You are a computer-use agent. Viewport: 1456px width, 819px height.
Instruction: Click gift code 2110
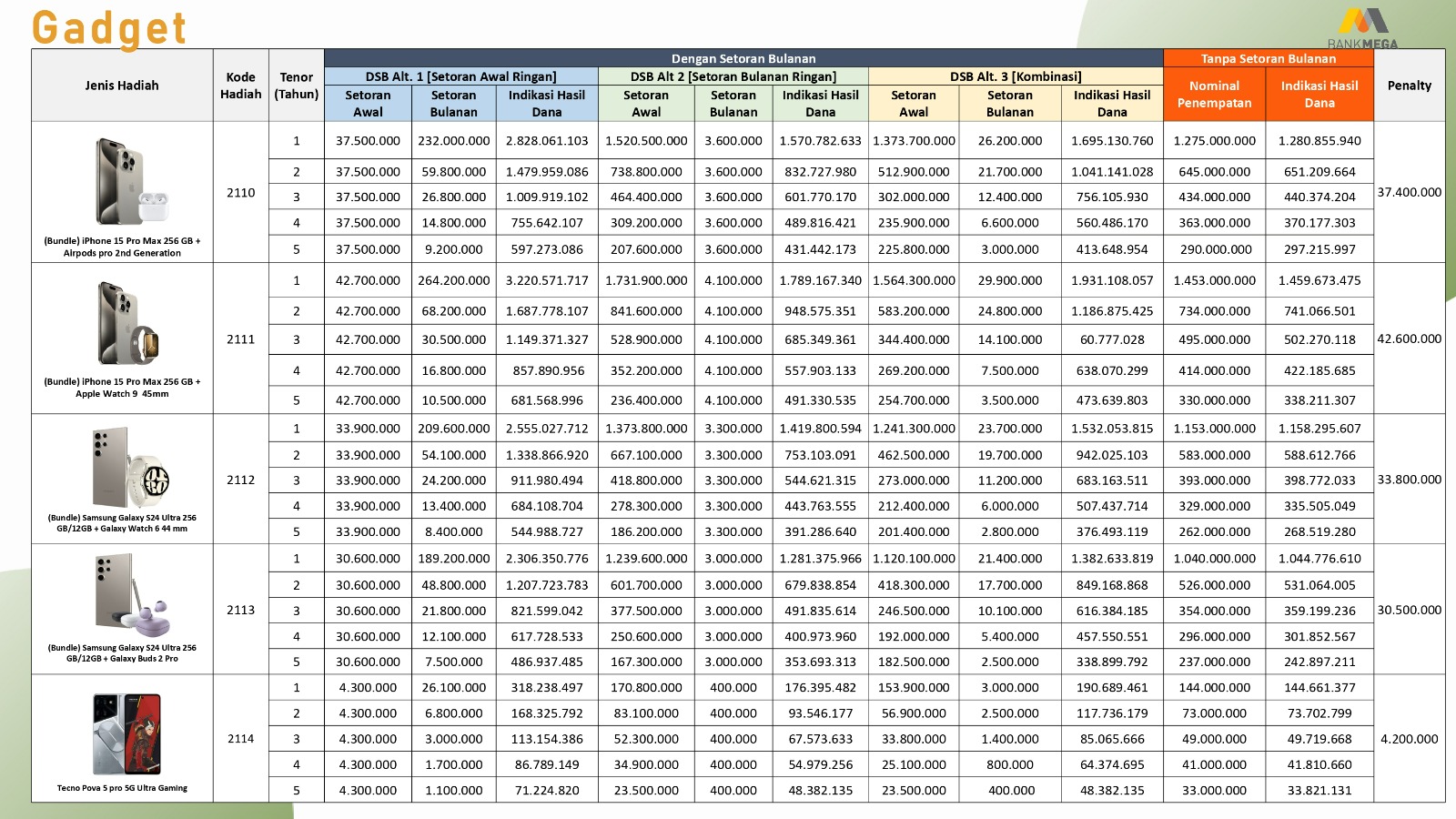240,193
